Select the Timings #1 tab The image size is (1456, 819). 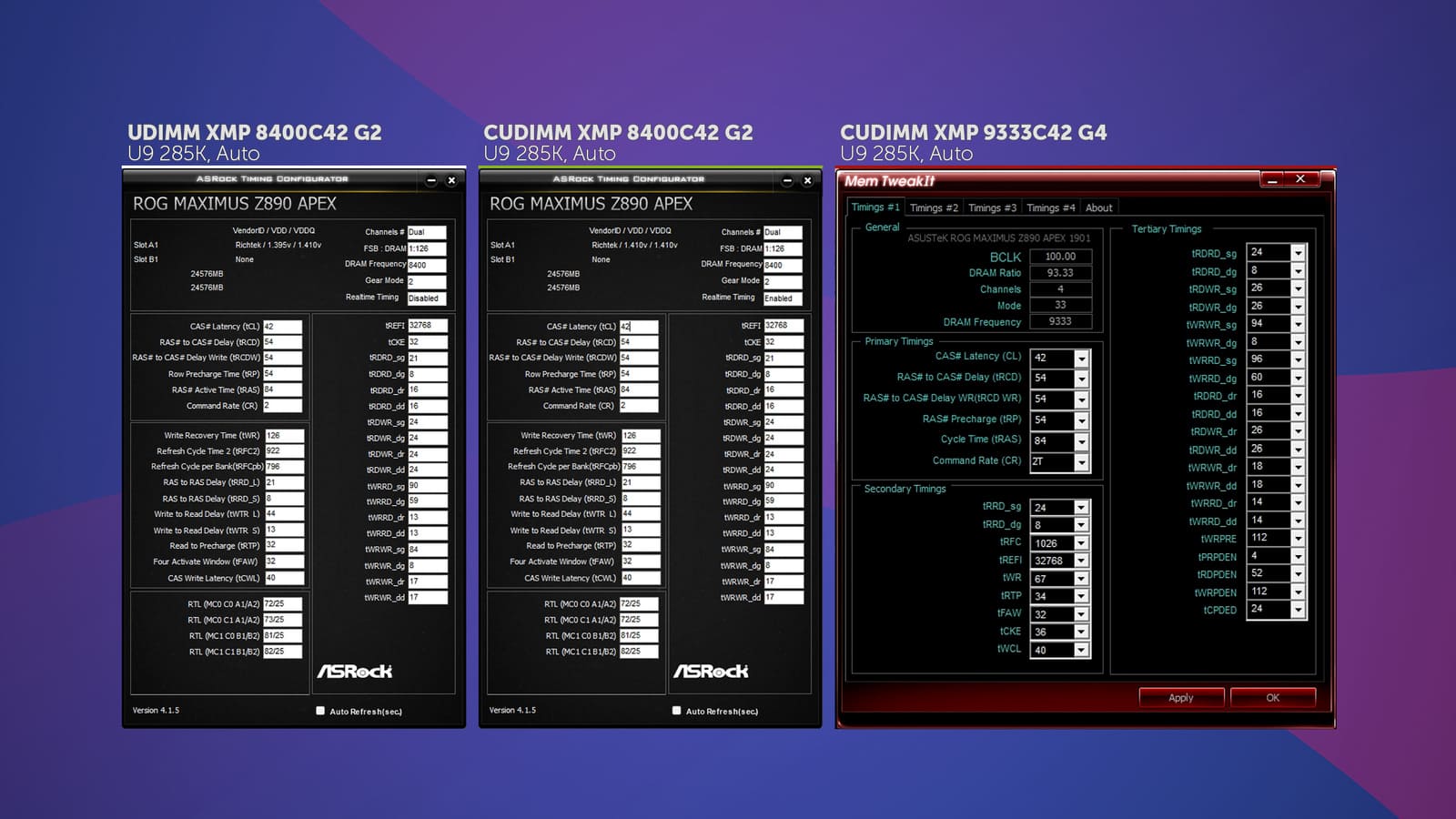coord(875,207)
